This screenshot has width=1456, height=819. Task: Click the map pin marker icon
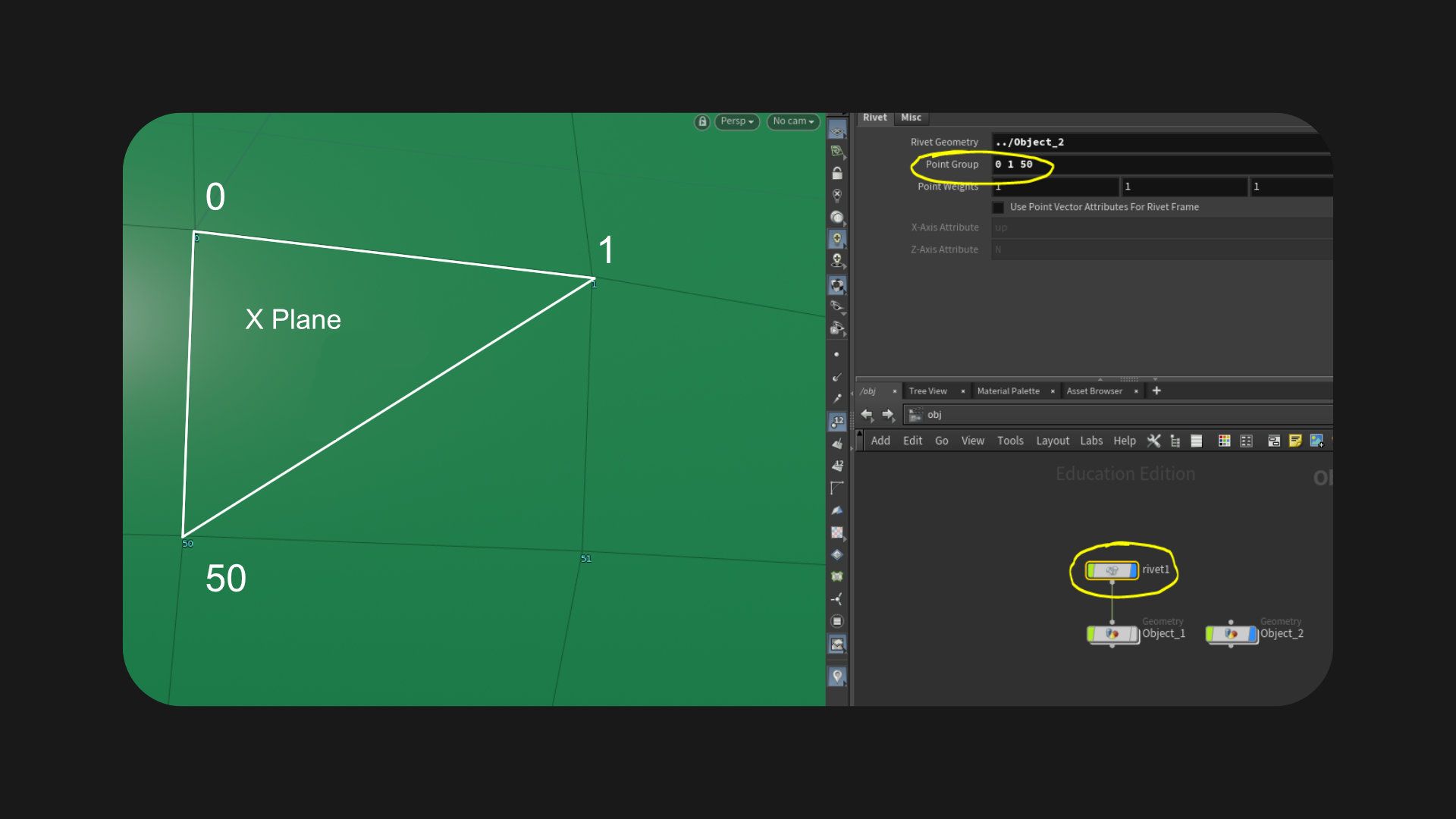pos(837,676)
